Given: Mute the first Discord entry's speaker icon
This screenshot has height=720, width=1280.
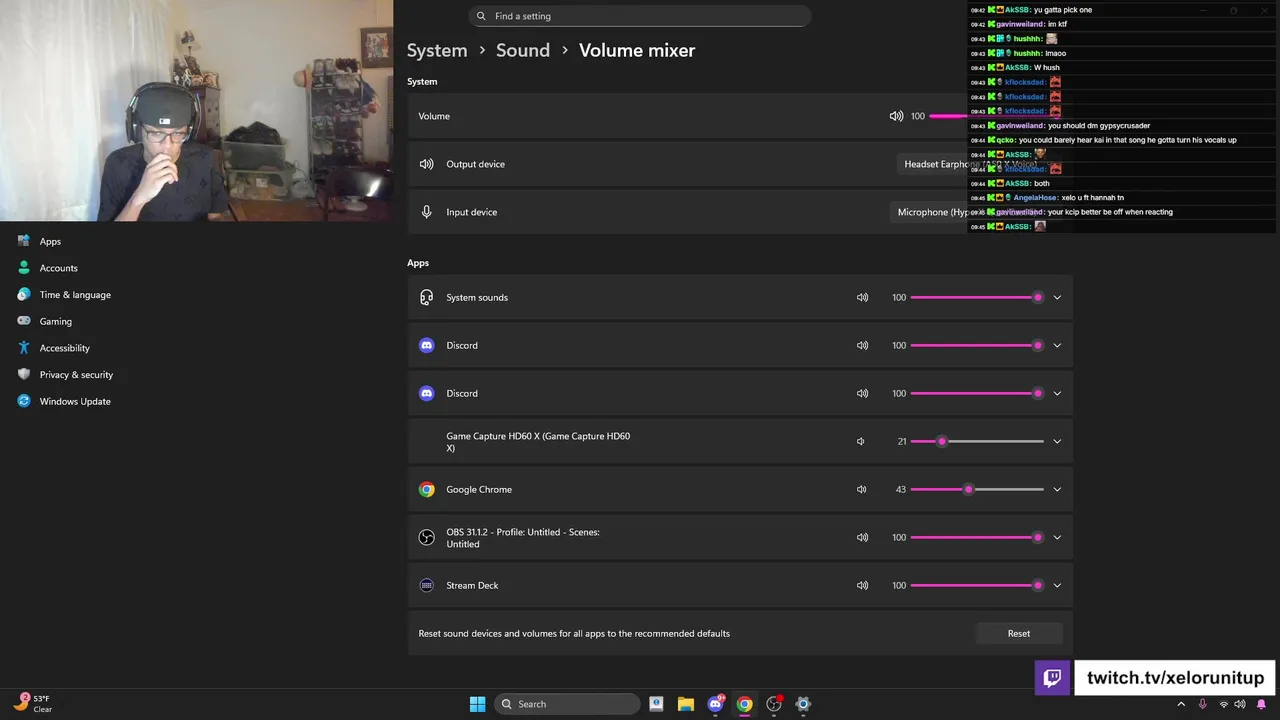Looking at the screenshot, I should pyautogui.click(x=862, y=345).
